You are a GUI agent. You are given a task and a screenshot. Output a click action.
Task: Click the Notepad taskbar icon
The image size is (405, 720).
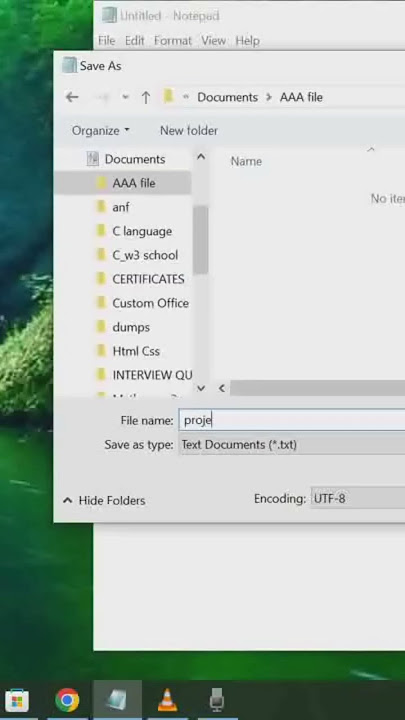[x=118, y=701]
